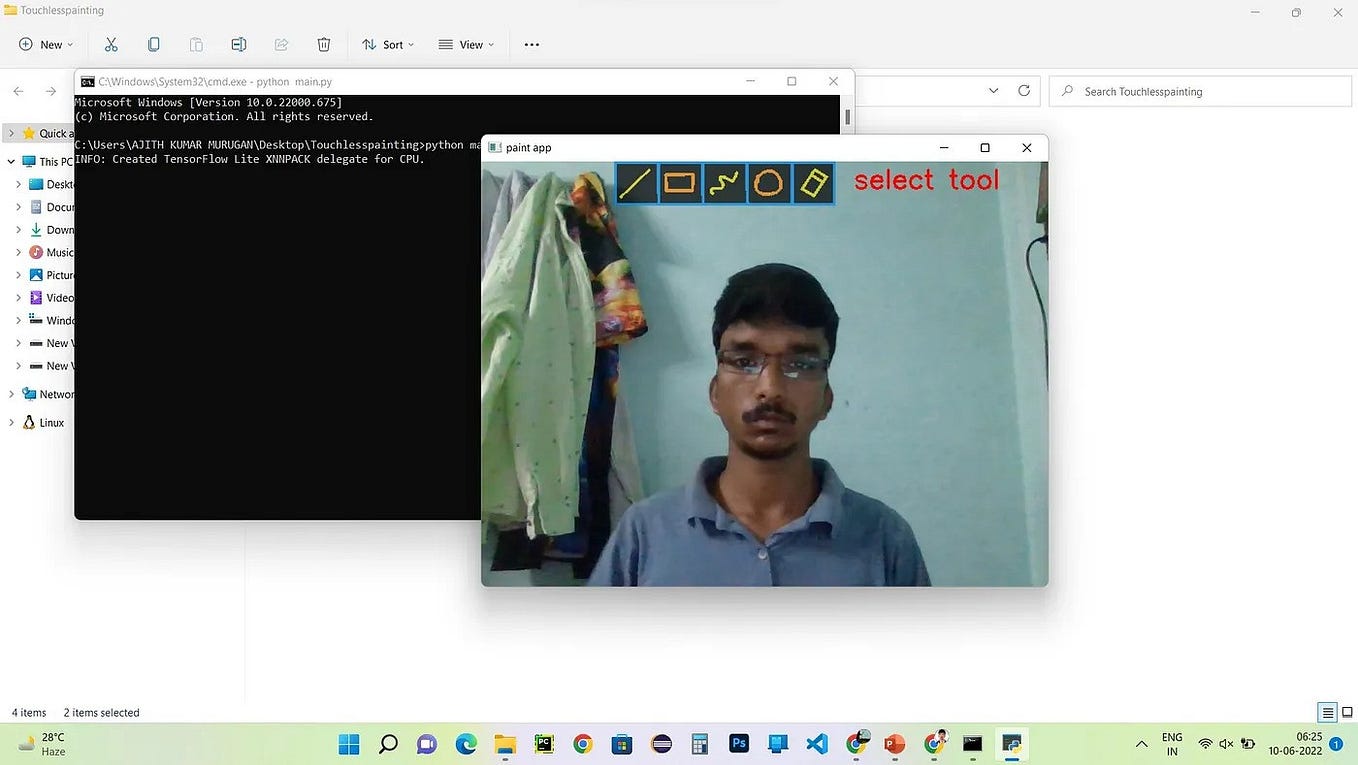1358x765 pixels.
Task: Refresh the current folder
Action: point(1023,90)
